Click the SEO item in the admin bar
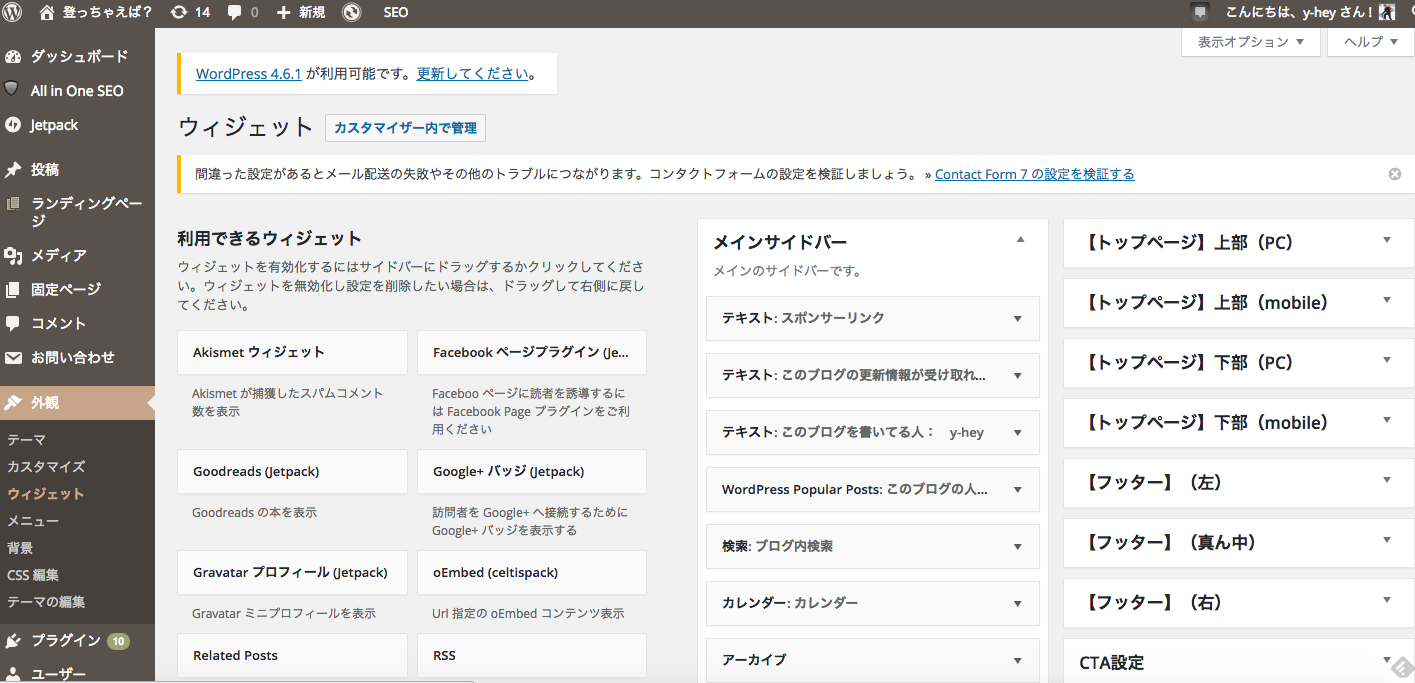Image resolution: width=1415 pixels, height=683 pixels. (x=396, y=13)
